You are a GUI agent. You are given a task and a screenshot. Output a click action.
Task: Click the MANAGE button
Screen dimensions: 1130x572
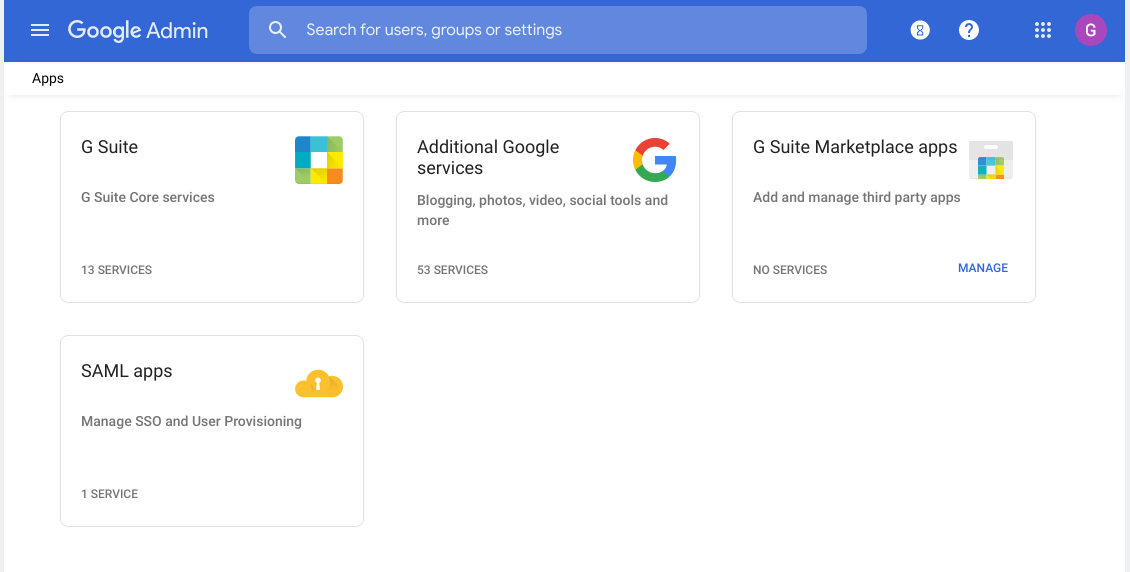tap(983, 268)
